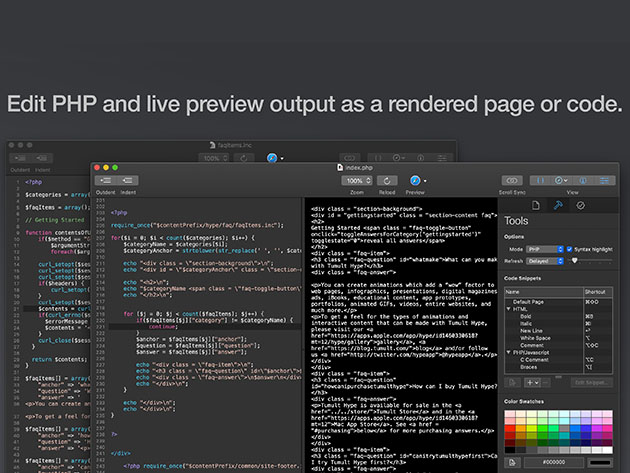The width and height of the screenshot is (630, 473).
Task: Click the Outdent button in index.php window
Action: point(106,180)
